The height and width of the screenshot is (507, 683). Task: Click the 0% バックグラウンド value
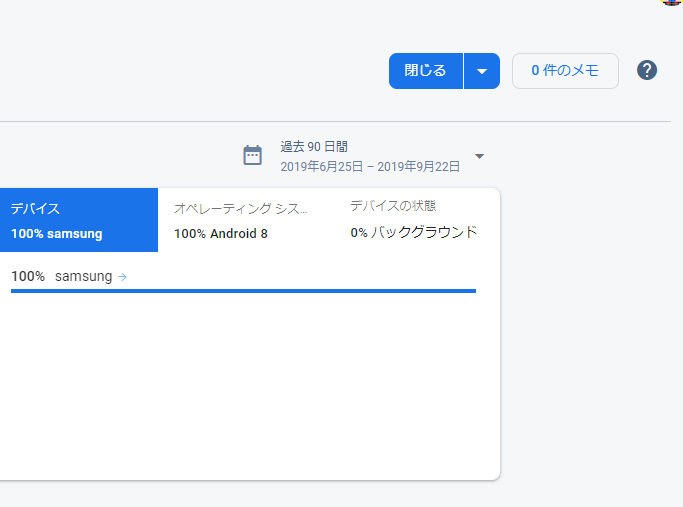point(414,232)
